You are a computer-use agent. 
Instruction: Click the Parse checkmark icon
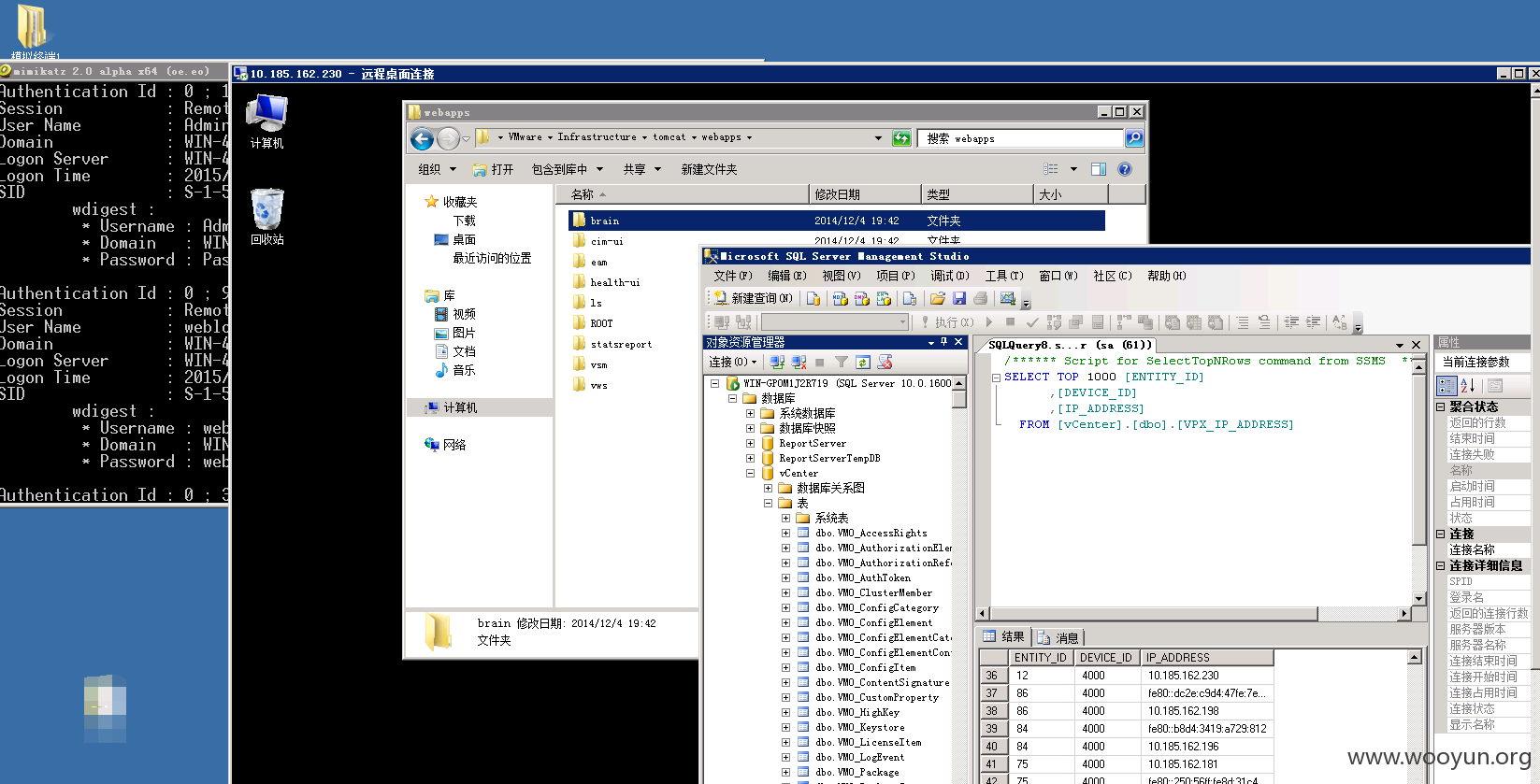[1032, 321]
